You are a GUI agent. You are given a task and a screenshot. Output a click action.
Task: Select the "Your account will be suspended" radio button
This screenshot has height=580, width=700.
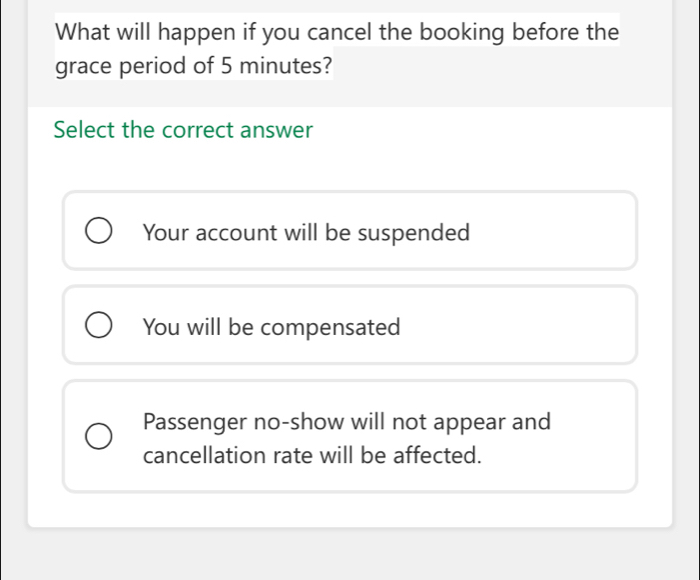98,233
